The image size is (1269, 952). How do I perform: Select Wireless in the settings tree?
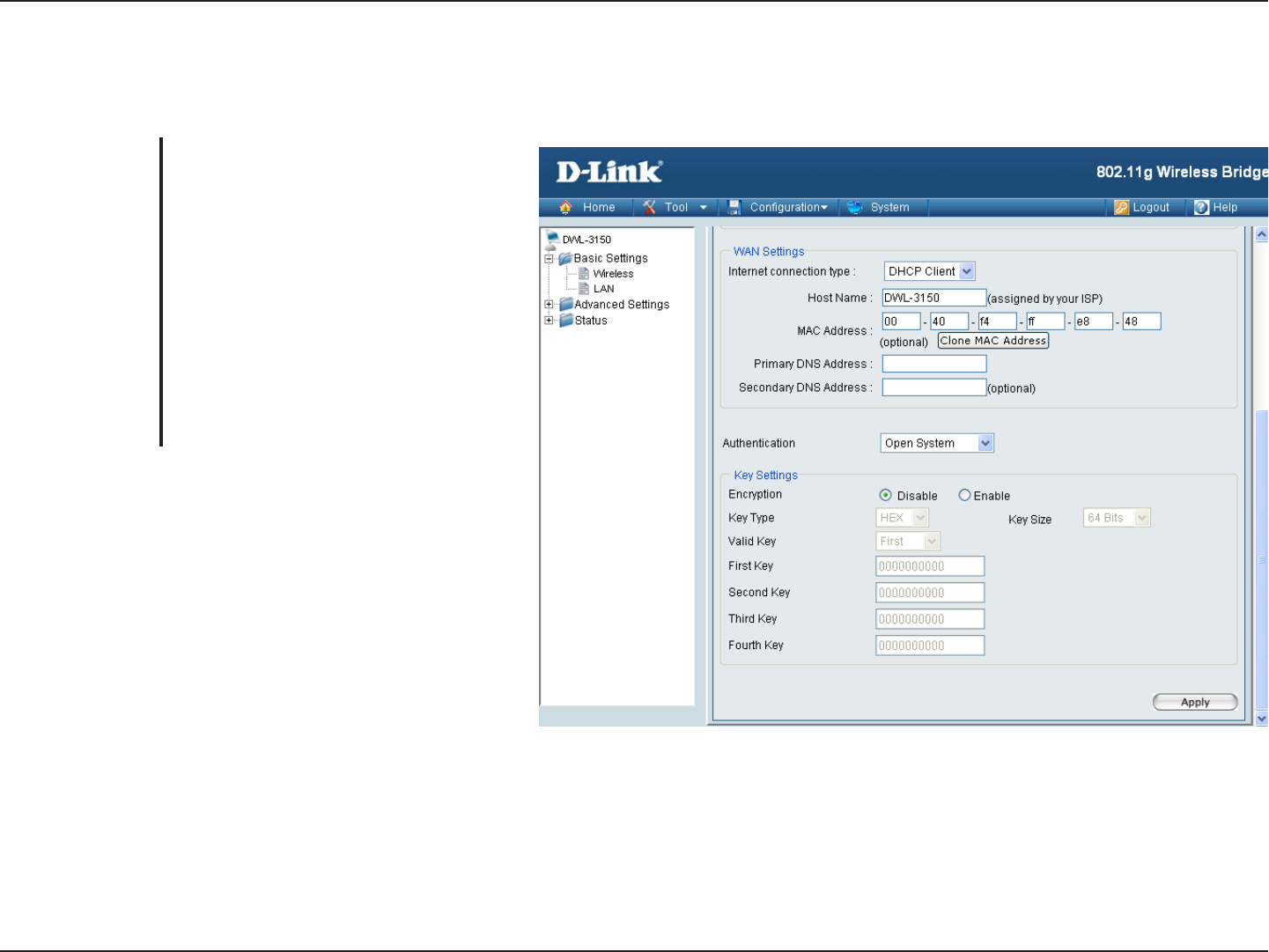tap(613, 274)
